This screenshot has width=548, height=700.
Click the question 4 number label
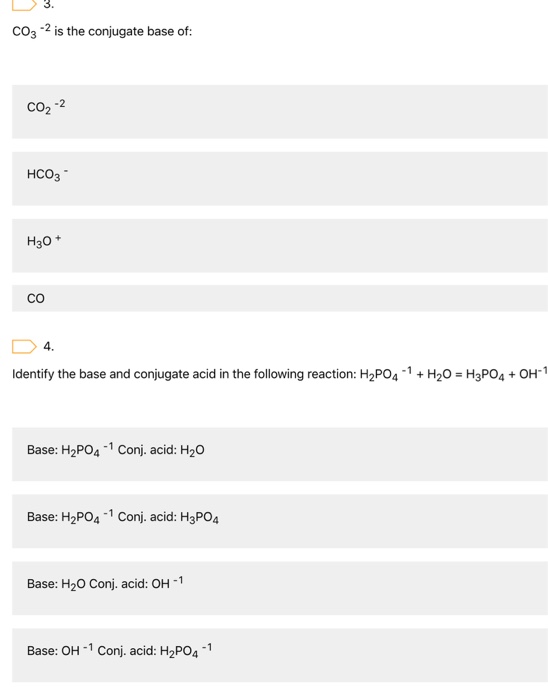pyautogui.click(x=49, y=347)
